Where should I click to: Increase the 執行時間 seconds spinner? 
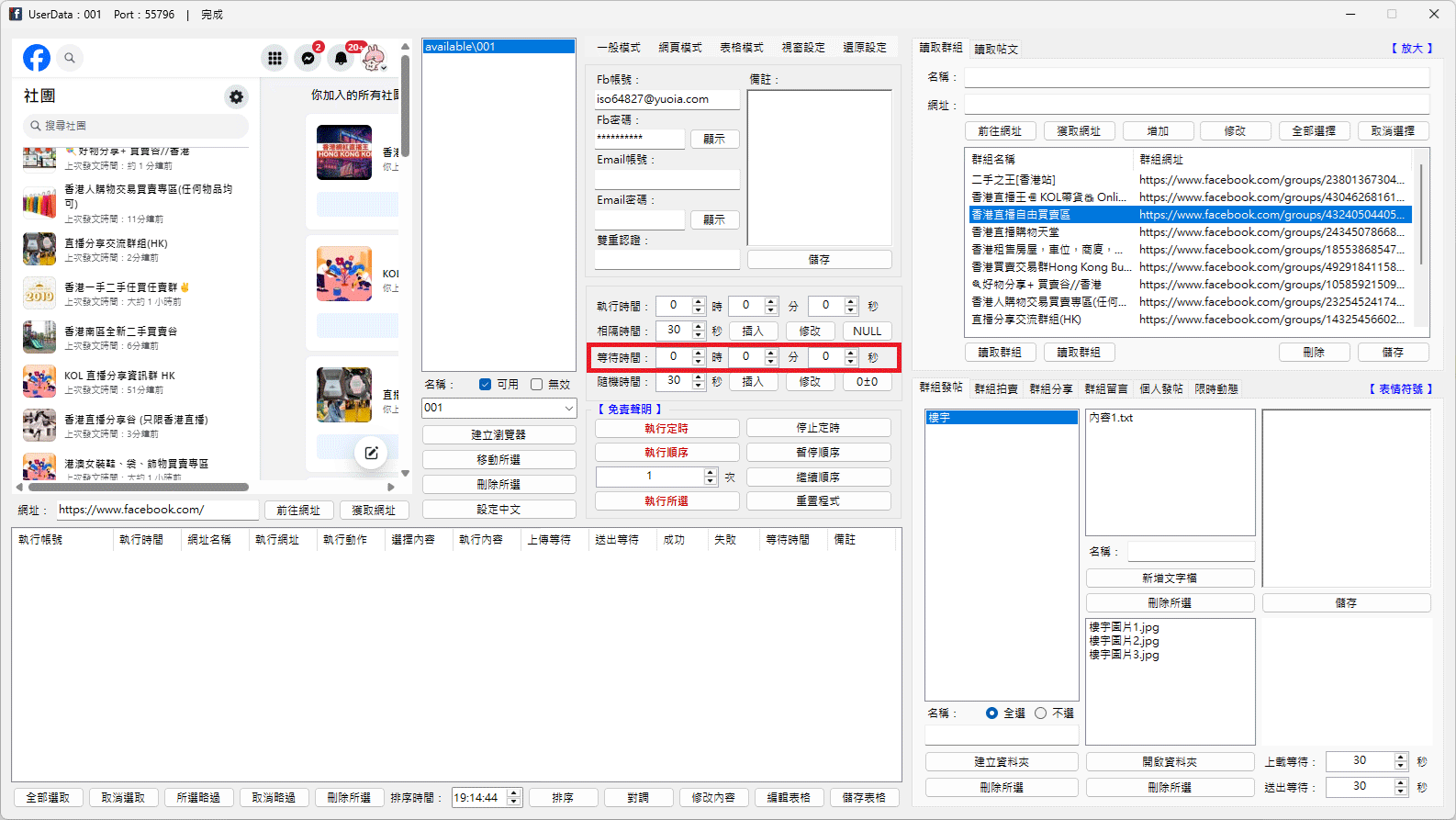click(851, 301)
